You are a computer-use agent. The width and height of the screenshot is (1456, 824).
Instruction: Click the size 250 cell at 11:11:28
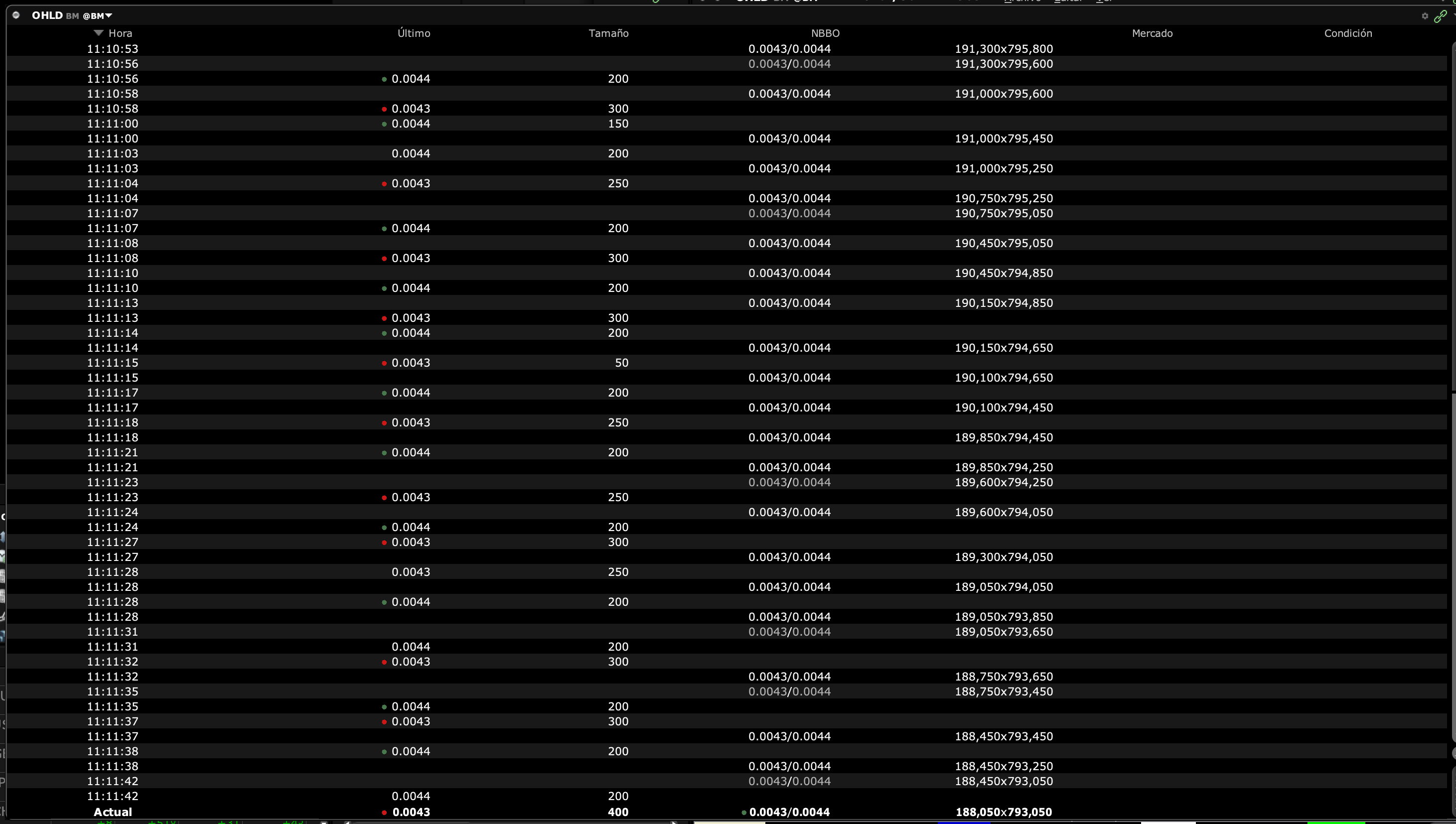point(618,572)
